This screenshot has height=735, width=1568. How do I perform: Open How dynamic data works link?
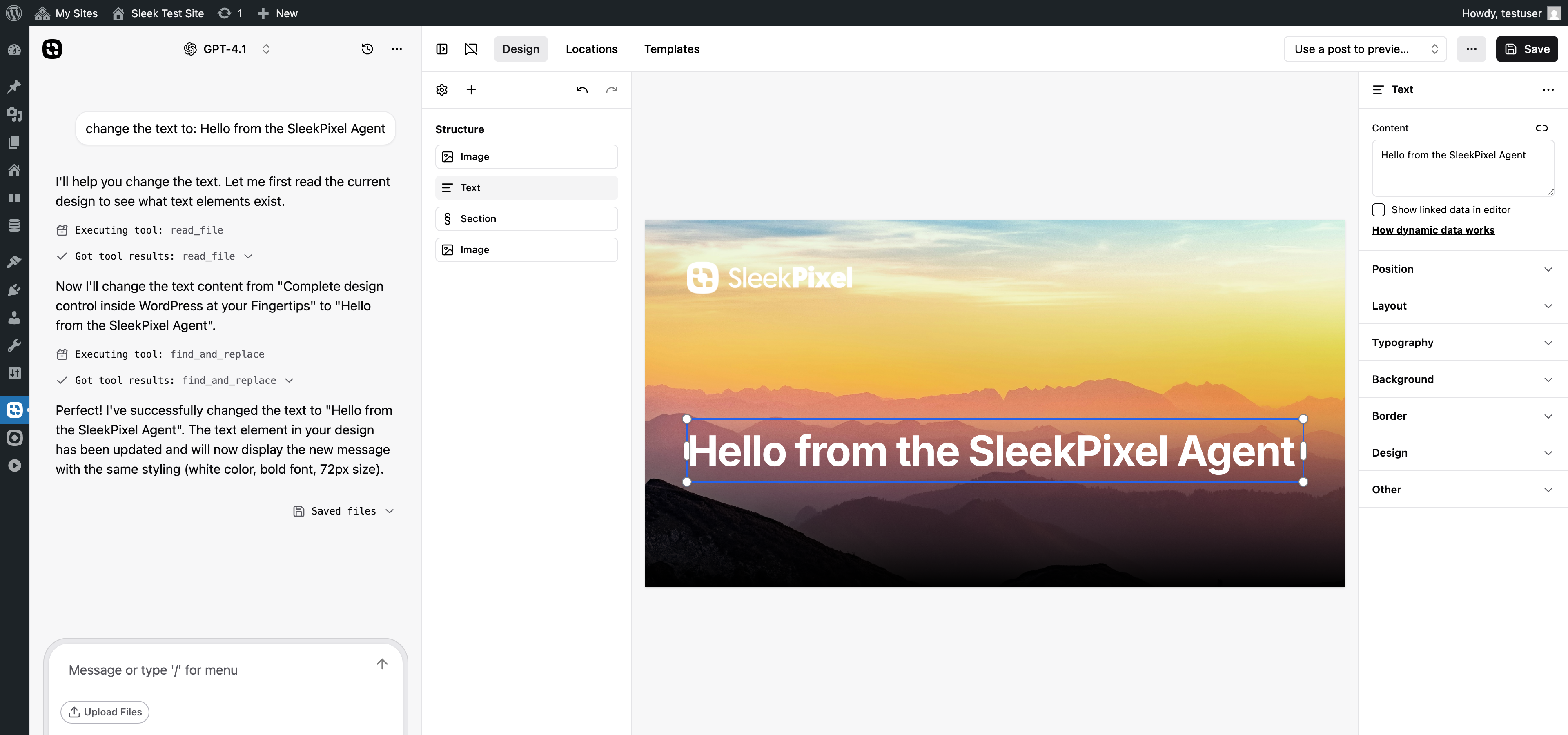click(1433, 230)
